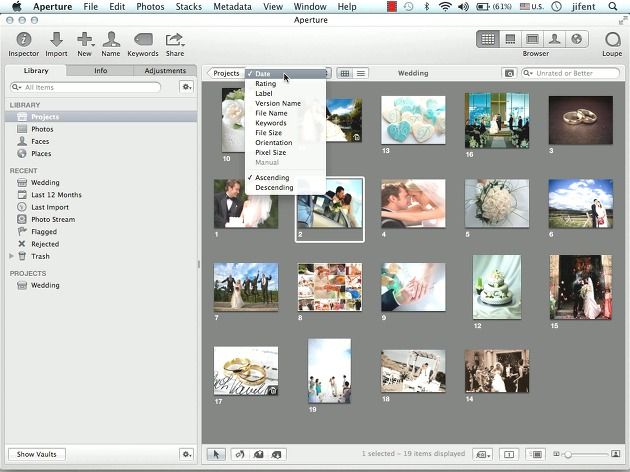Open Places globe view in toolbar
Screen dimensions: 630x472
coord(577,39)
